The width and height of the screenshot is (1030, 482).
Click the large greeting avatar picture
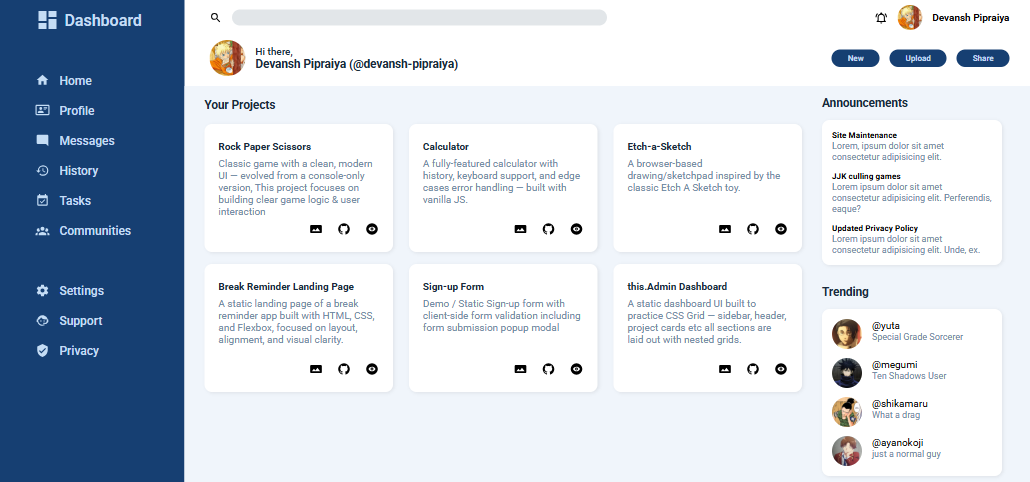tap(227, 58)
